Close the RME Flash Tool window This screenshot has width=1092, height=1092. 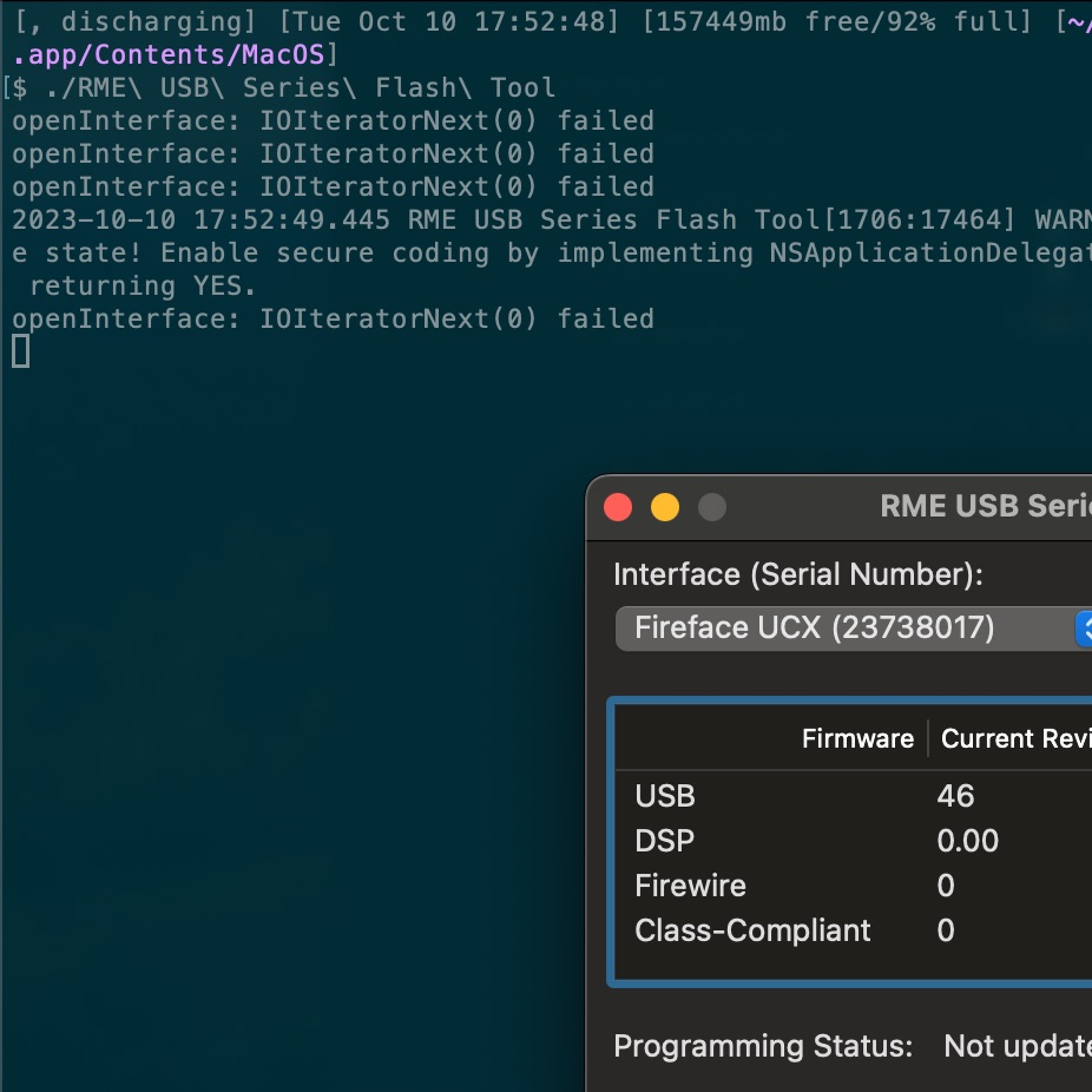click(x=618, y=507)
